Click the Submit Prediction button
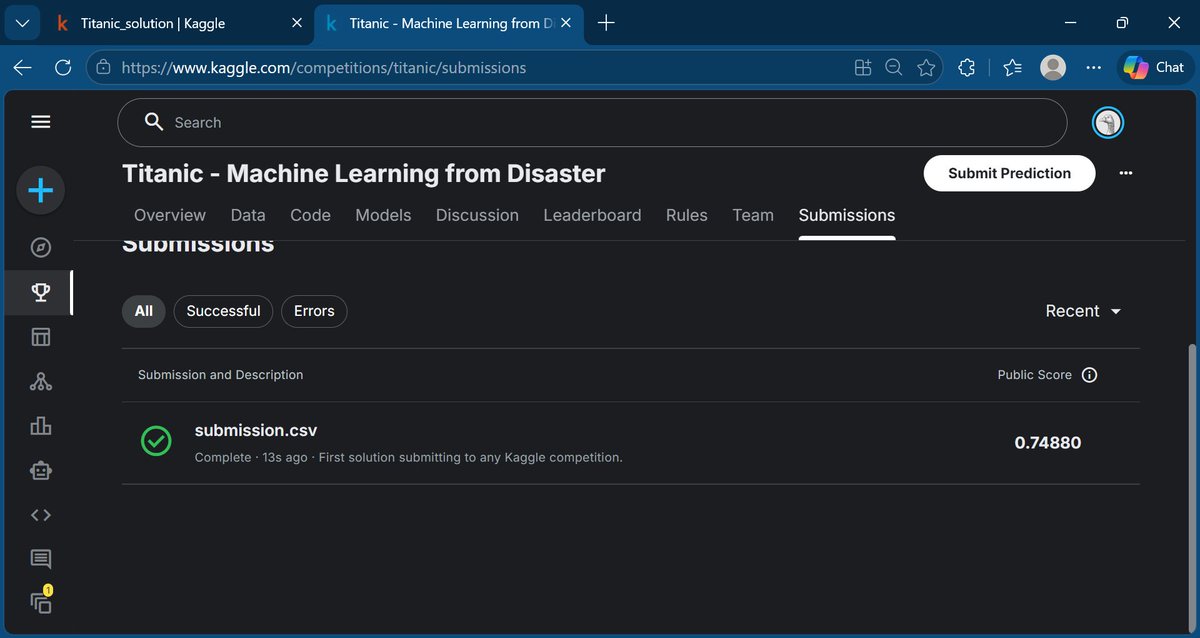This screenshot has width=1200, height=638. coord(1009,173)
